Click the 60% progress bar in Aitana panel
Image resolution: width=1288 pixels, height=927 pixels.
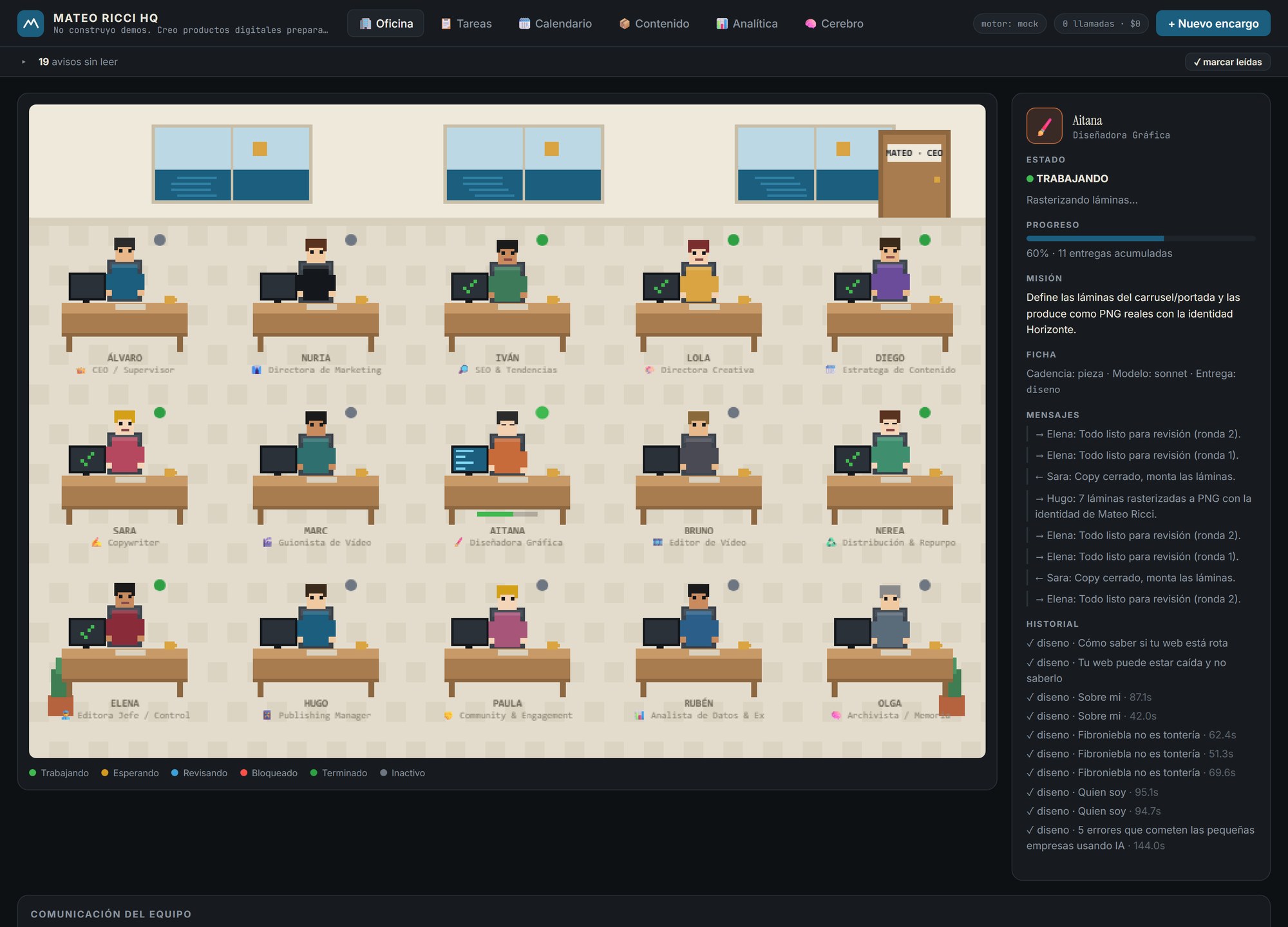click(1141, 238)
